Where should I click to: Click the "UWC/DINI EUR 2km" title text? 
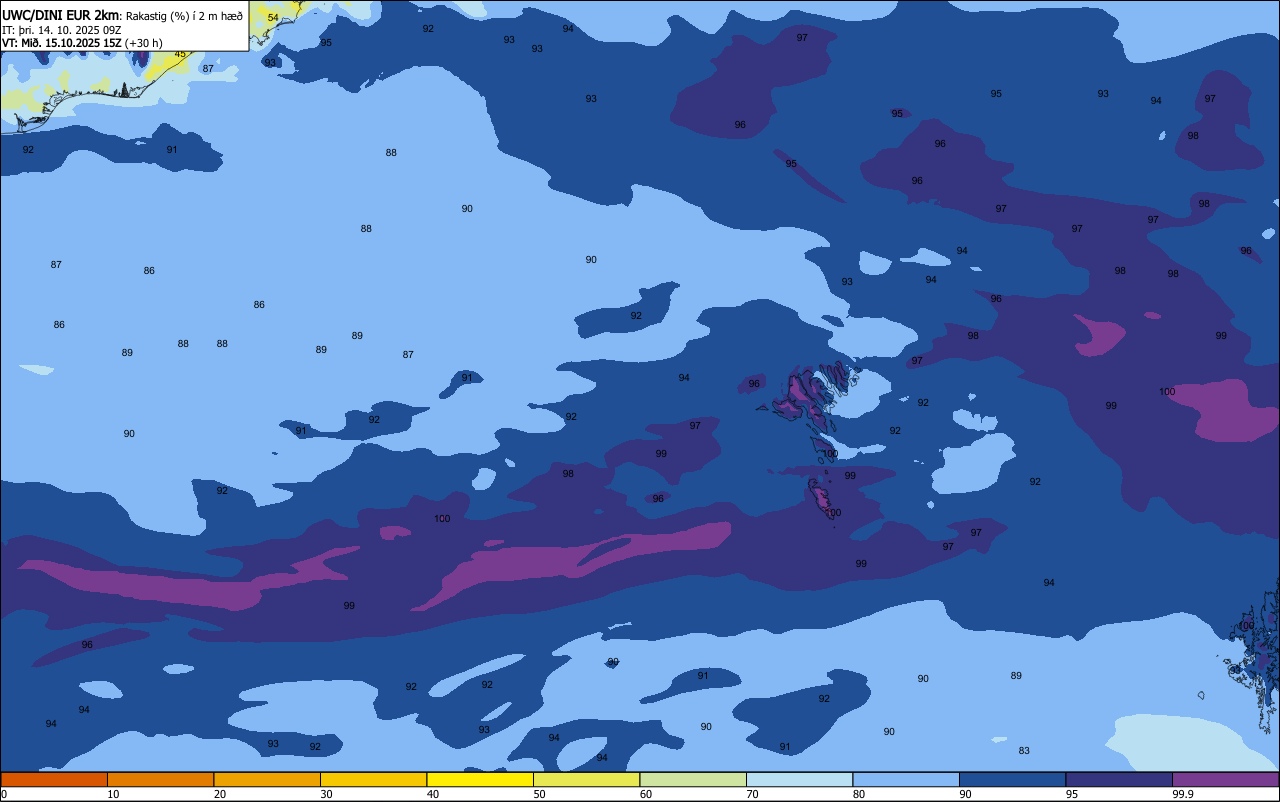[60, 15]
